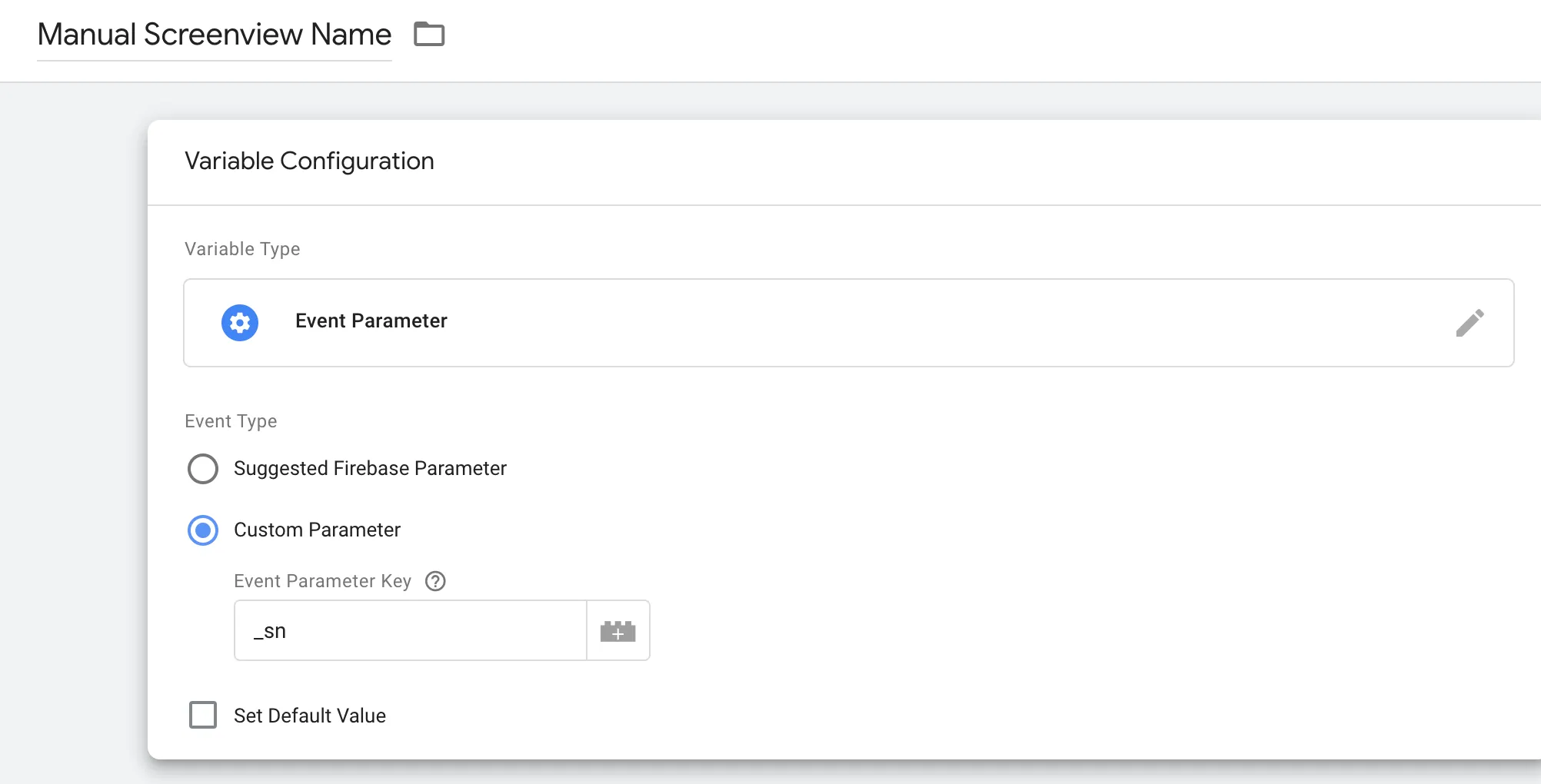
Task: Open help tooltip for Event Parameter Key
Action: 435,581
